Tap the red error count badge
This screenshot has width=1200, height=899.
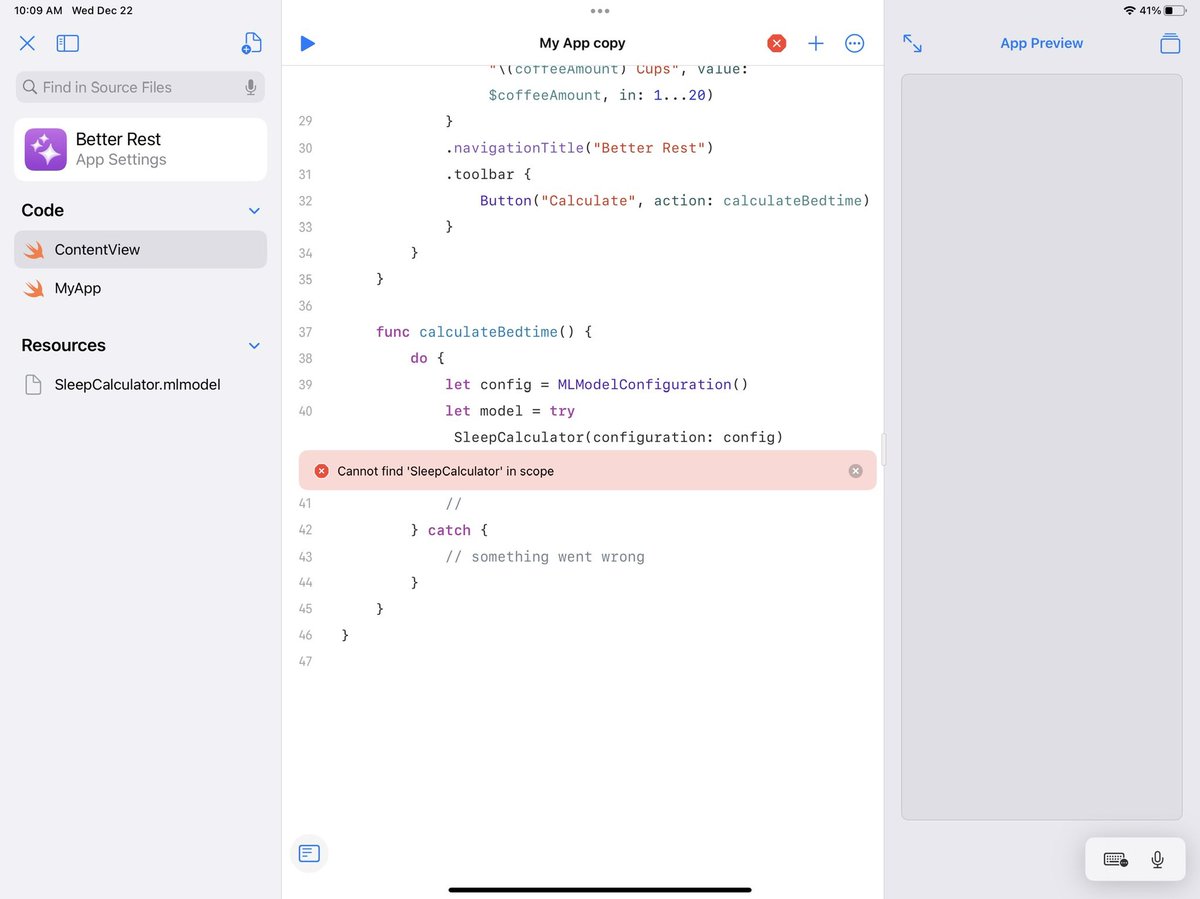[776, 43]
